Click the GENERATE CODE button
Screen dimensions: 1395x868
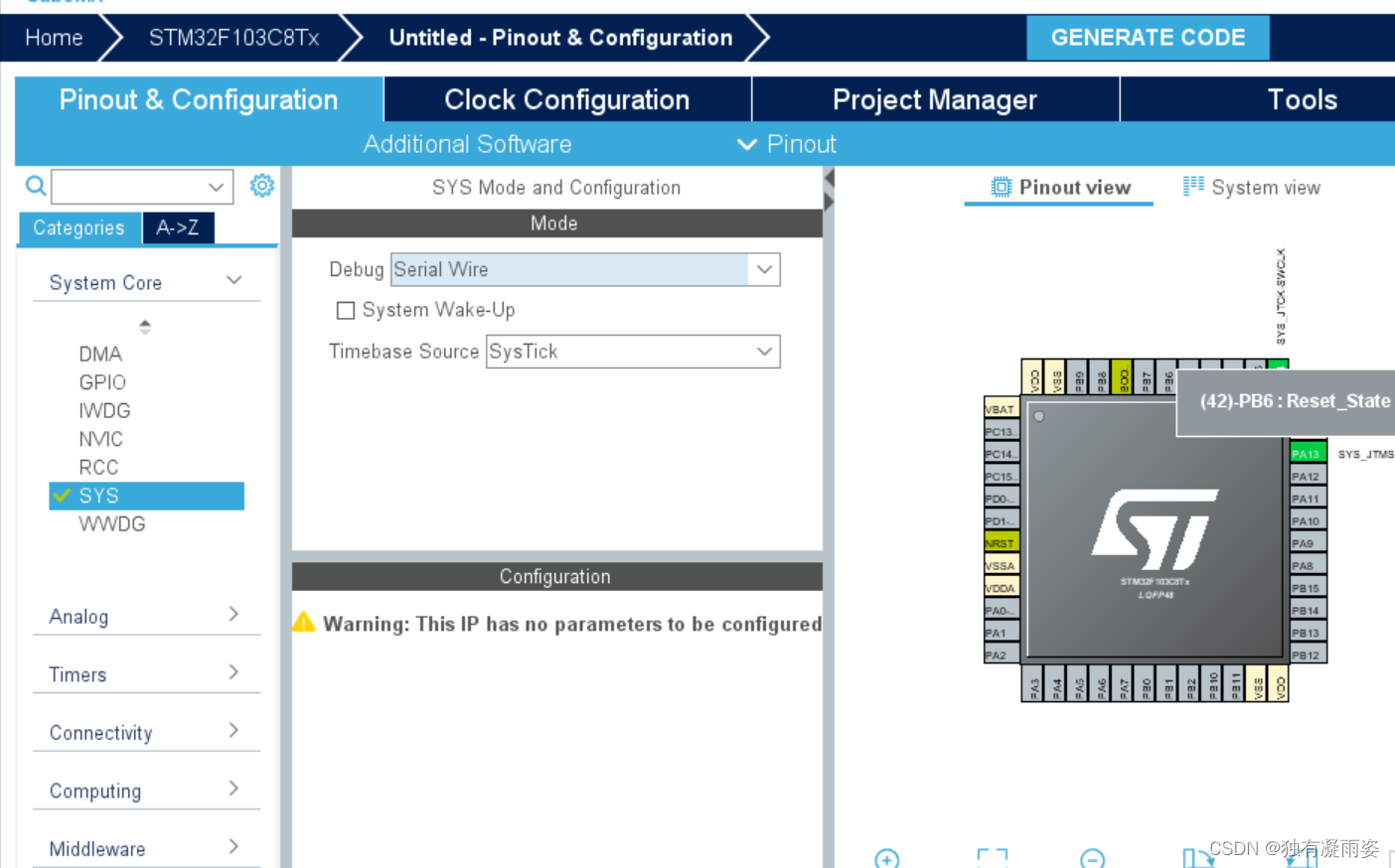[1148, 38]
